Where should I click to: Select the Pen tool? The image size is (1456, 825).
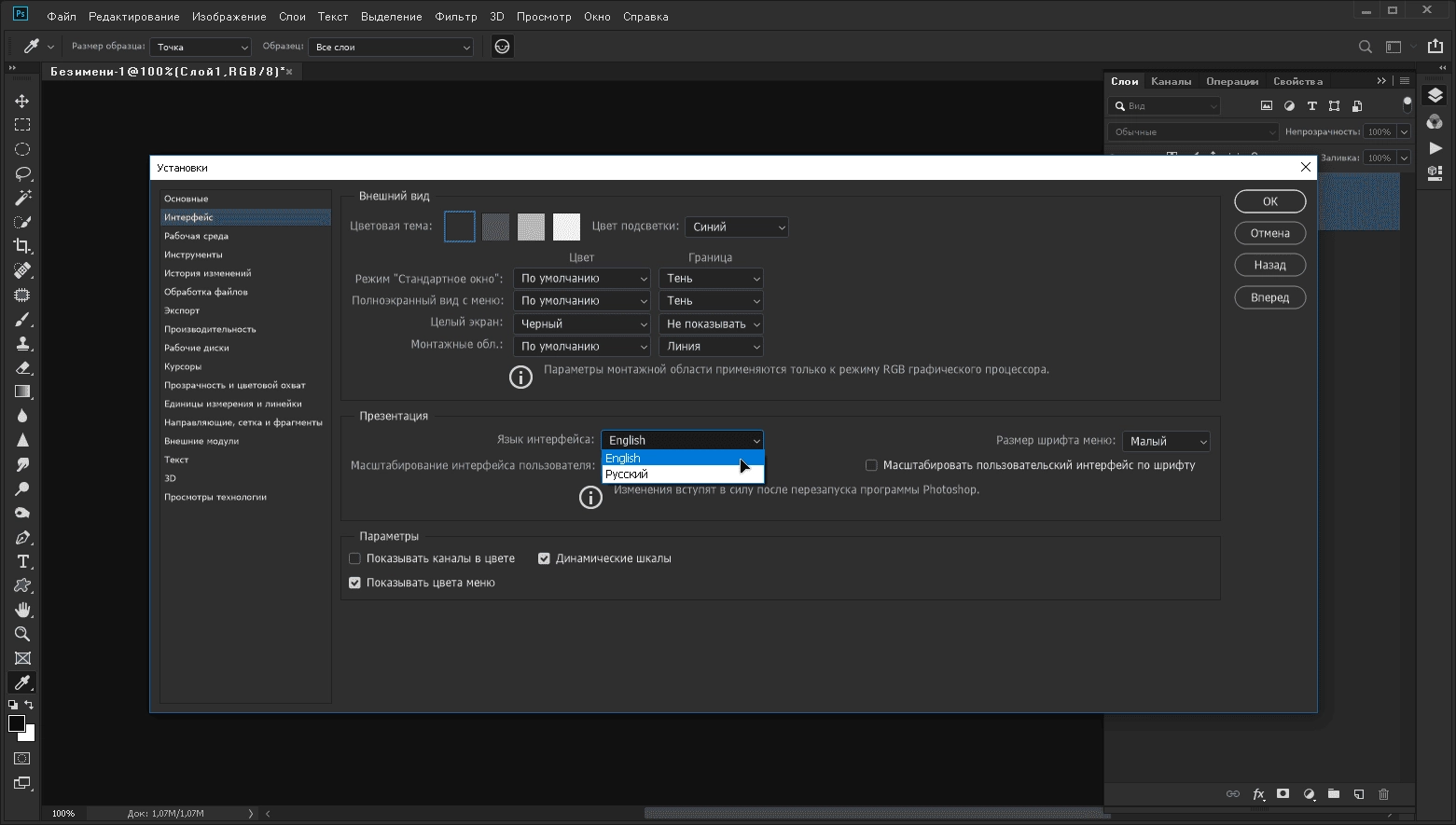pyautogui.click(x=22, y=537)
